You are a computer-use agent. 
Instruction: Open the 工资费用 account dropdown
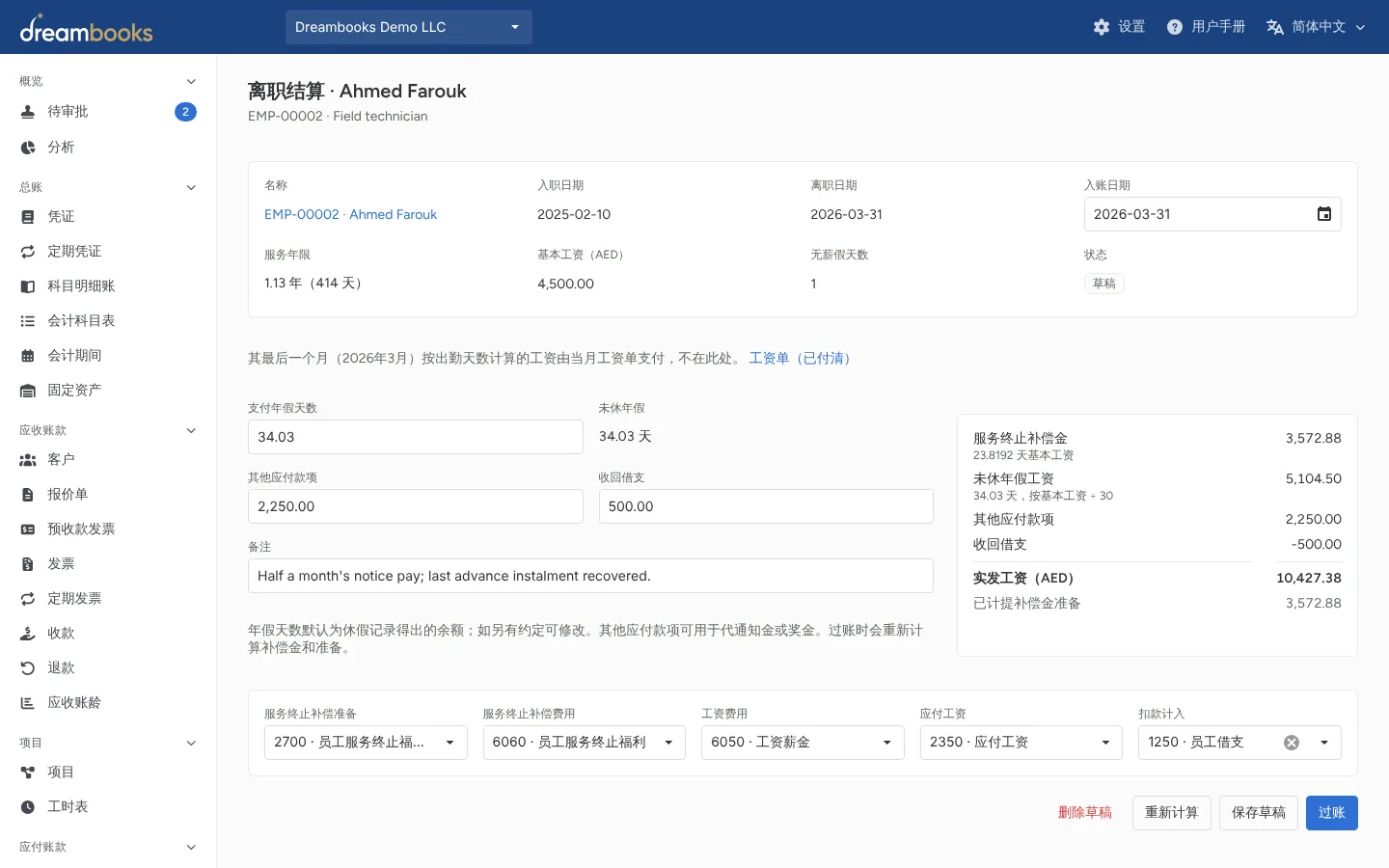[803, 743]
